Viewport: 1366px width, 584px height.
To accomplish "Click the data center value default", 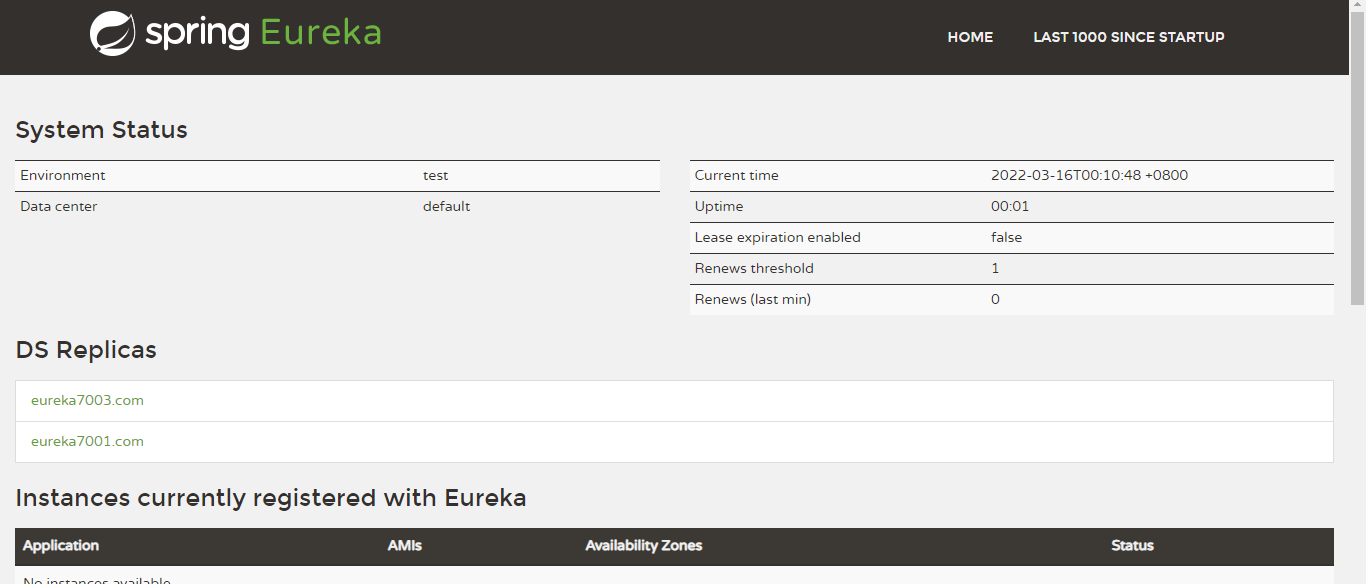I will 446,206.
